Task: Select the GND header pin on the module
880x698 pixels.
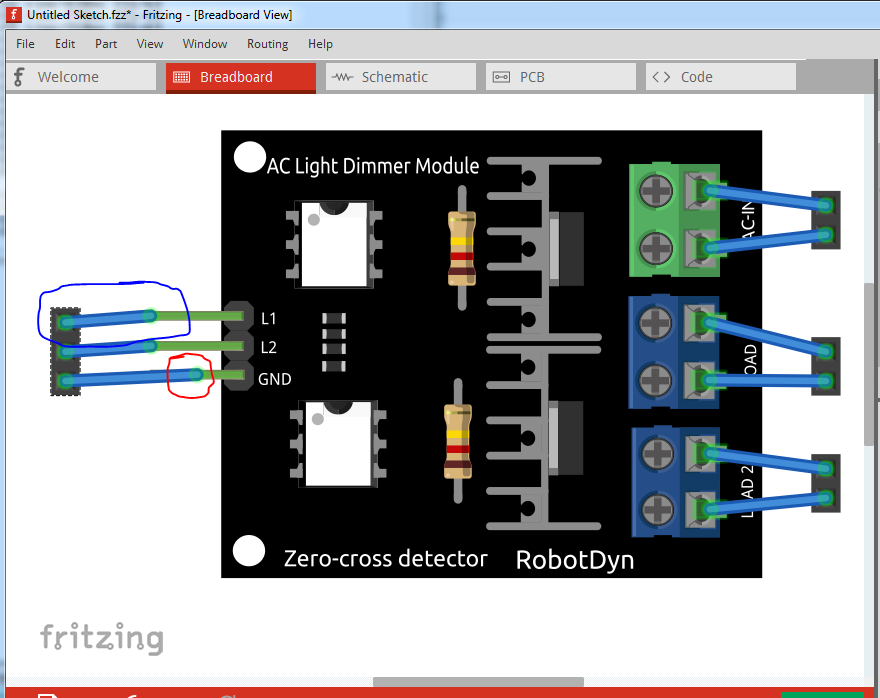Action: (x=239, y=375)
